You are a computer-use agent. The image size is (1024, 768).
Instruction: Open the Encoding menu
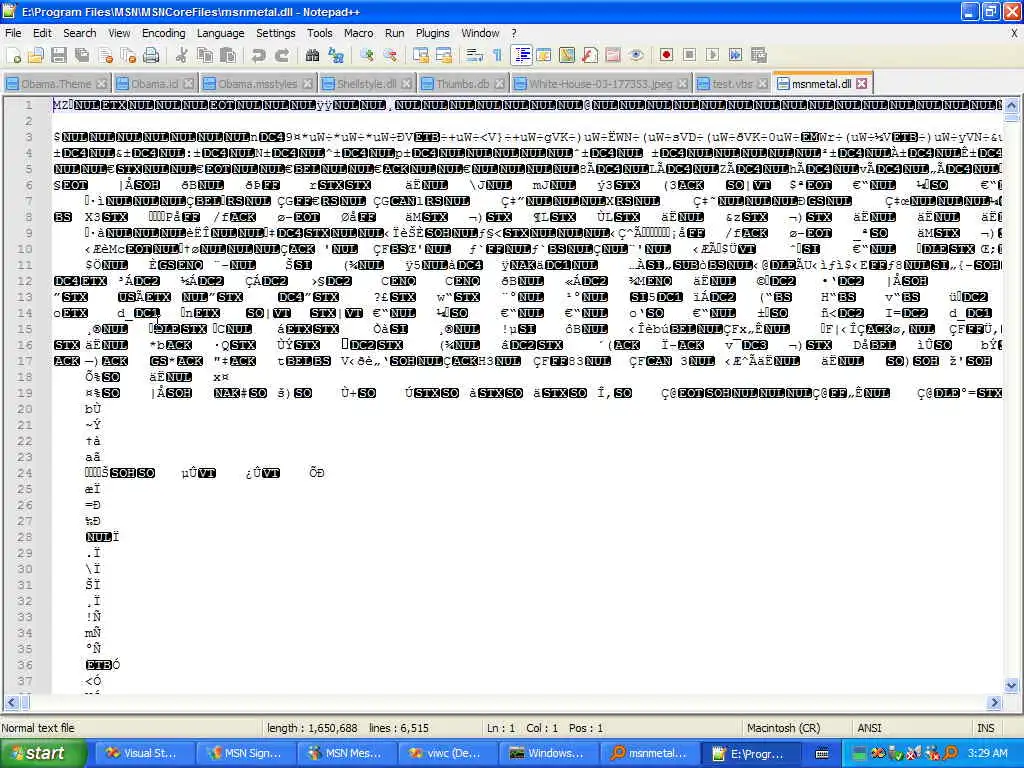tap(163, 33)
